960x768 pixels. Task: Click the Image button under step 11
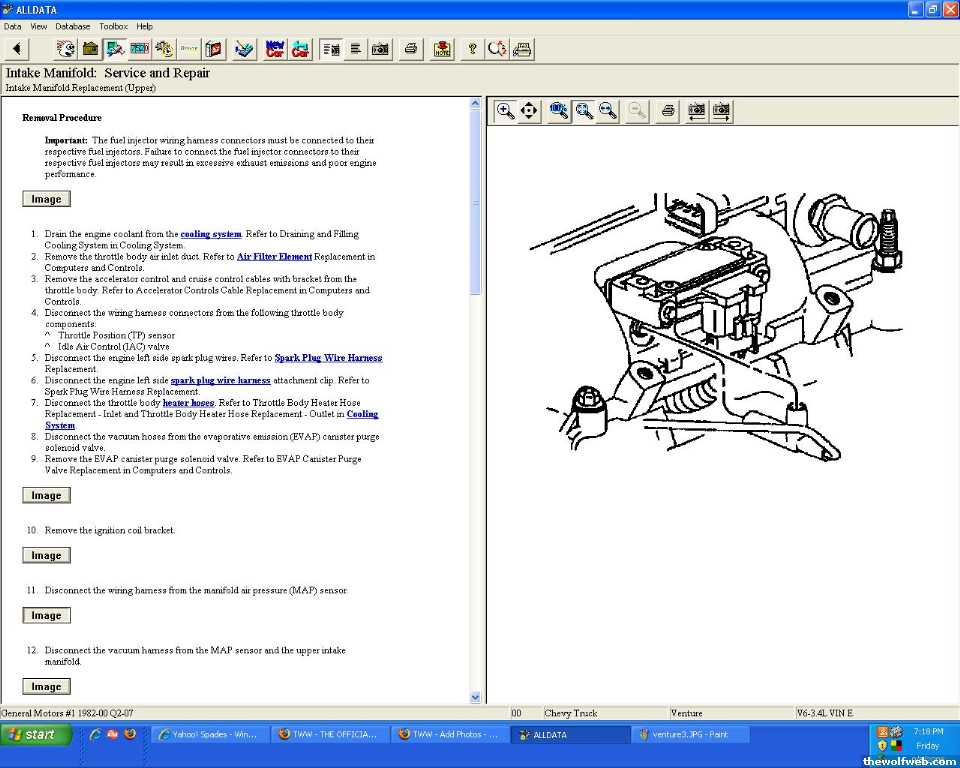coord(46,615)
